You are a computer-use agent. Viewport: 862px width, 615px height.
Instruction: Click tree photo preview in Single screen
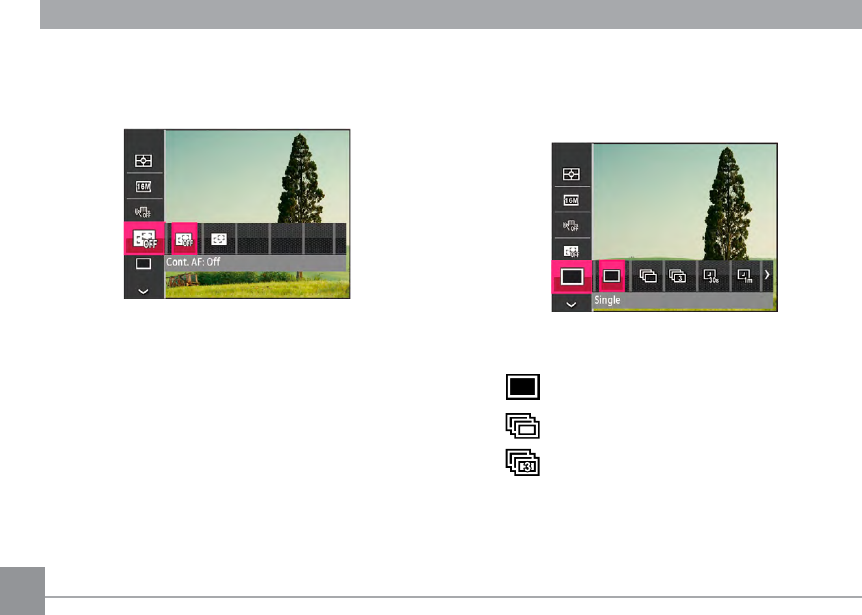[x=684, y=202]
